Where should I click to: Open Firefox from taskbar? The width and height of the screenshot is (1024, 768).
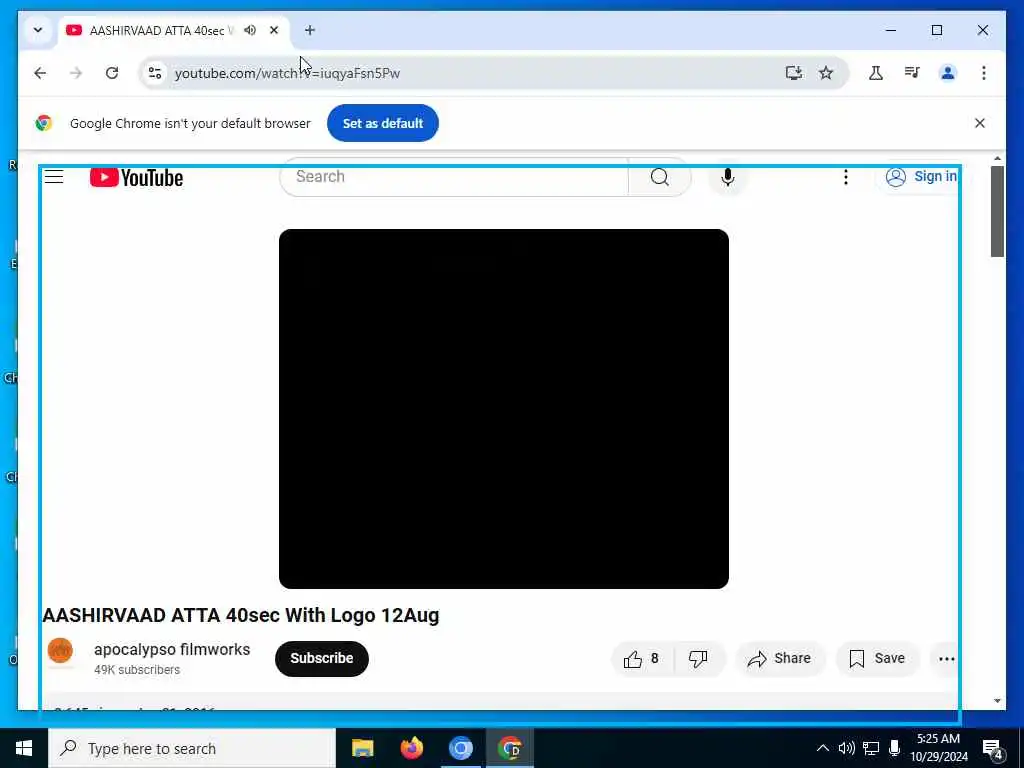pos(411,748)
